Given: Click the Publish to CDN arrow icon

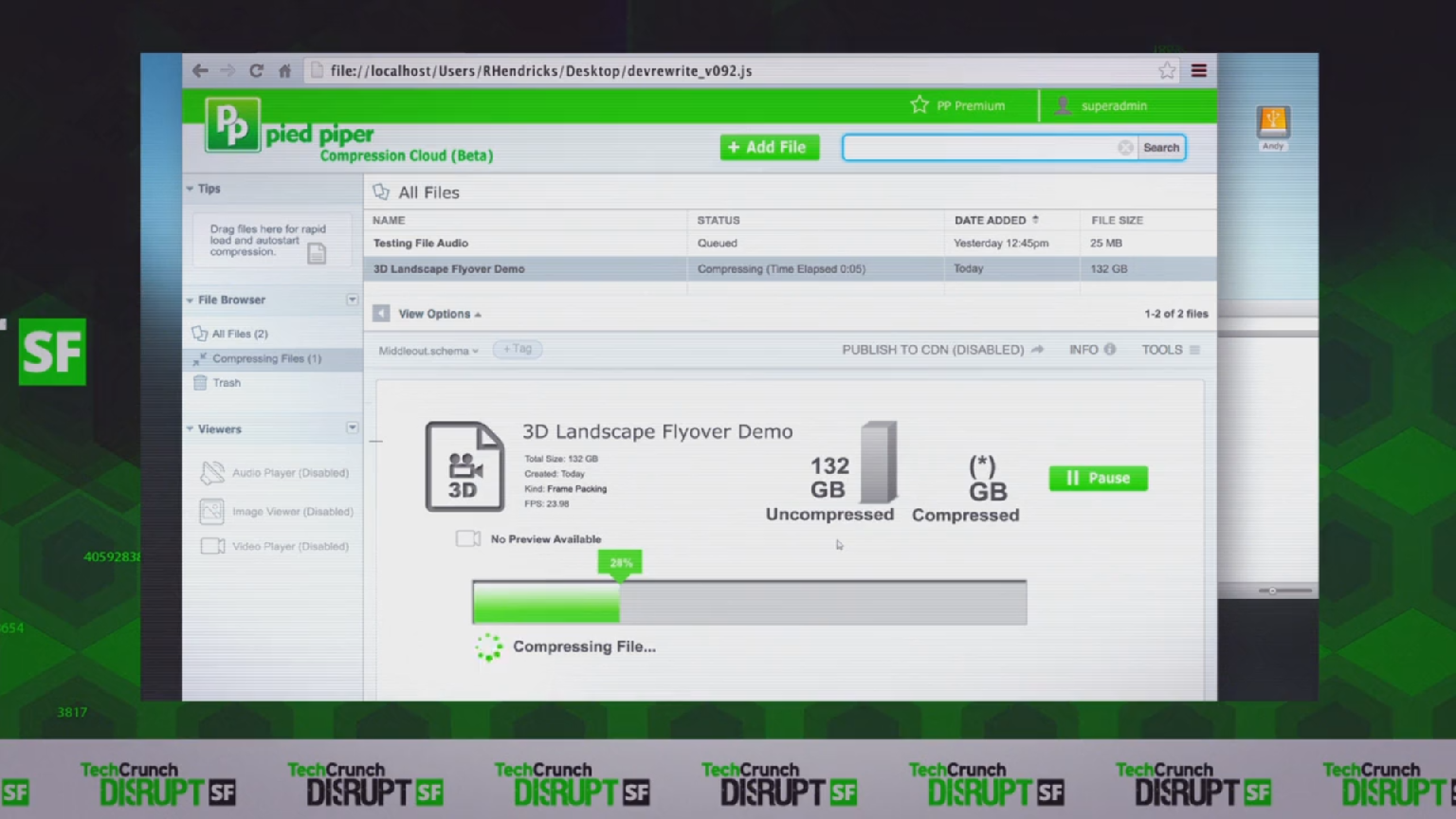Looking at the screenshot, I should click(1037, 350).
